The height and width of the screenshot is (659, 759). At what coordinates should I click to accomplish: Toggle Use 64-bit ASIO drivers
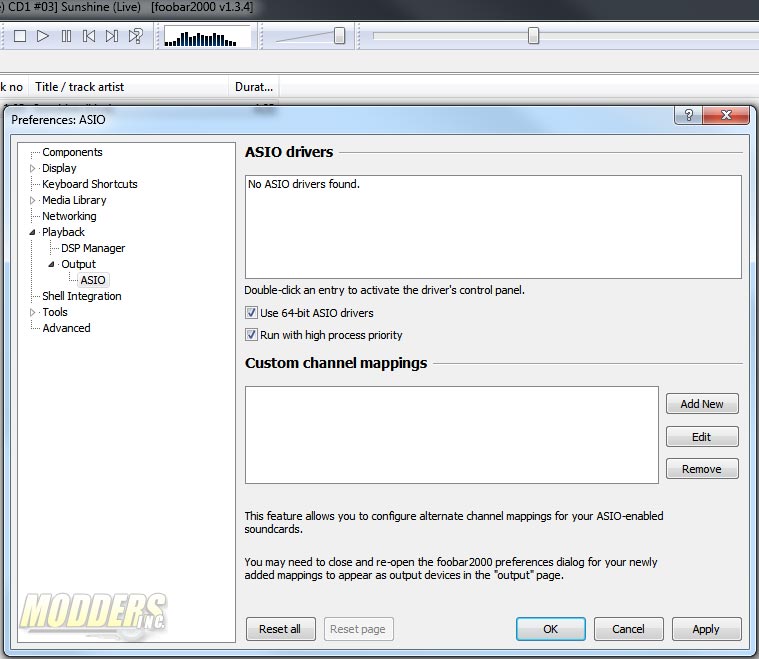pos(251,313)
